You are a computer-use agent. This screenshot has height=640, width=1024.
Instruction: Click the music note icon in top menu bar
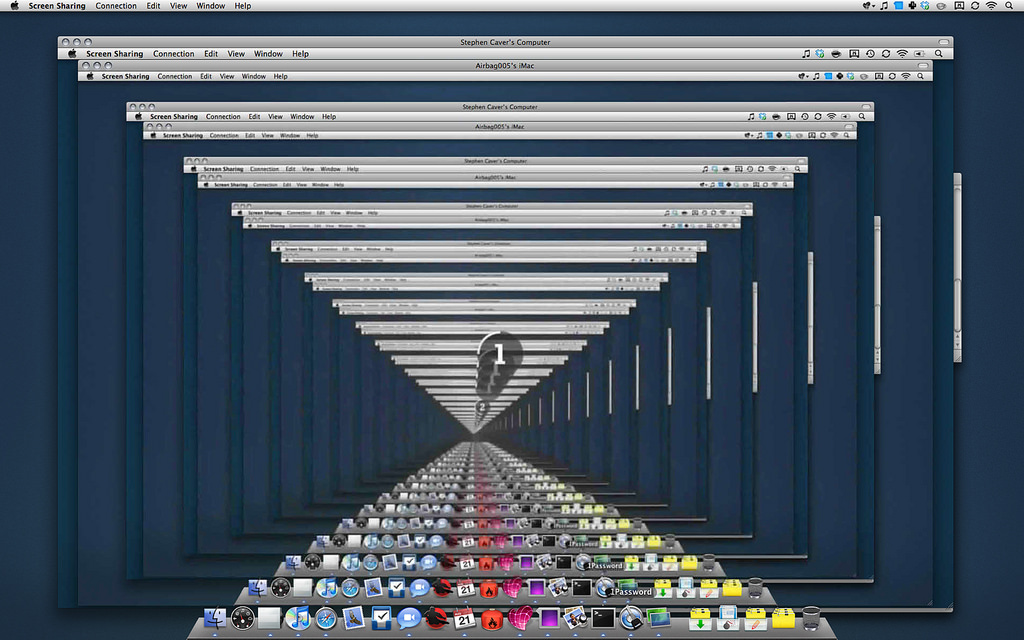884,6
